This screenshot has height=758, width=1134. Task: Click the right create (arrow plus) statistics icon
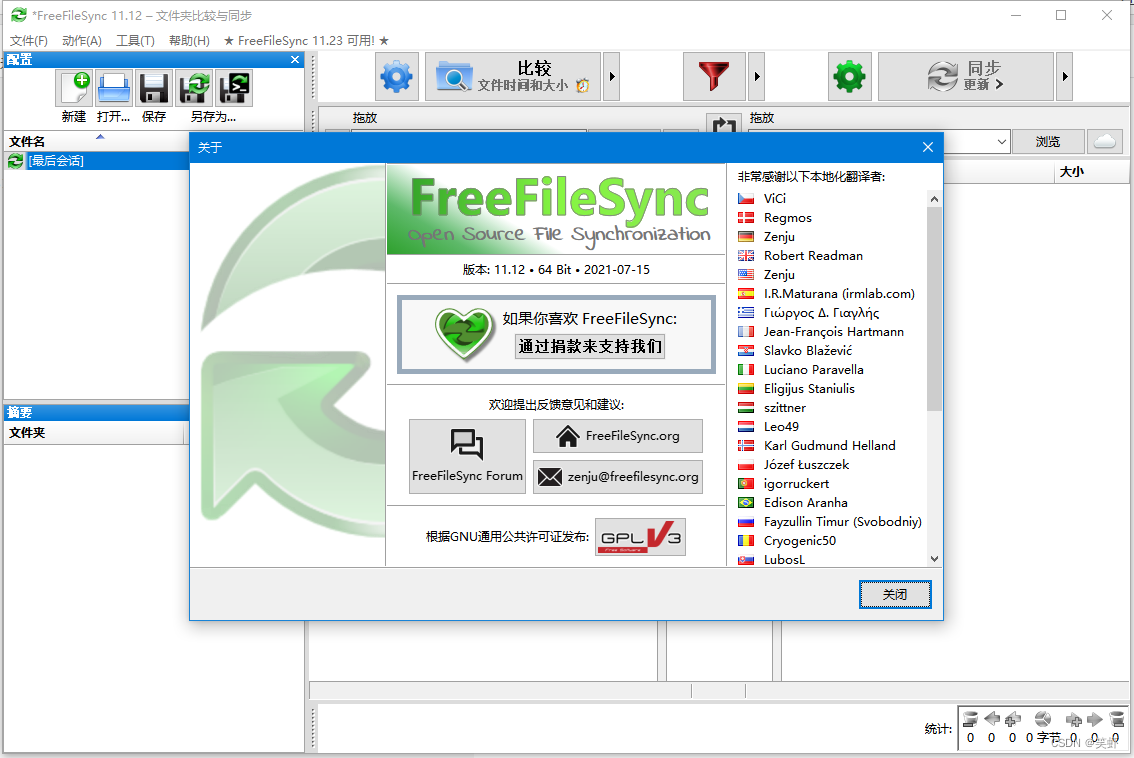coord(1074,719)
